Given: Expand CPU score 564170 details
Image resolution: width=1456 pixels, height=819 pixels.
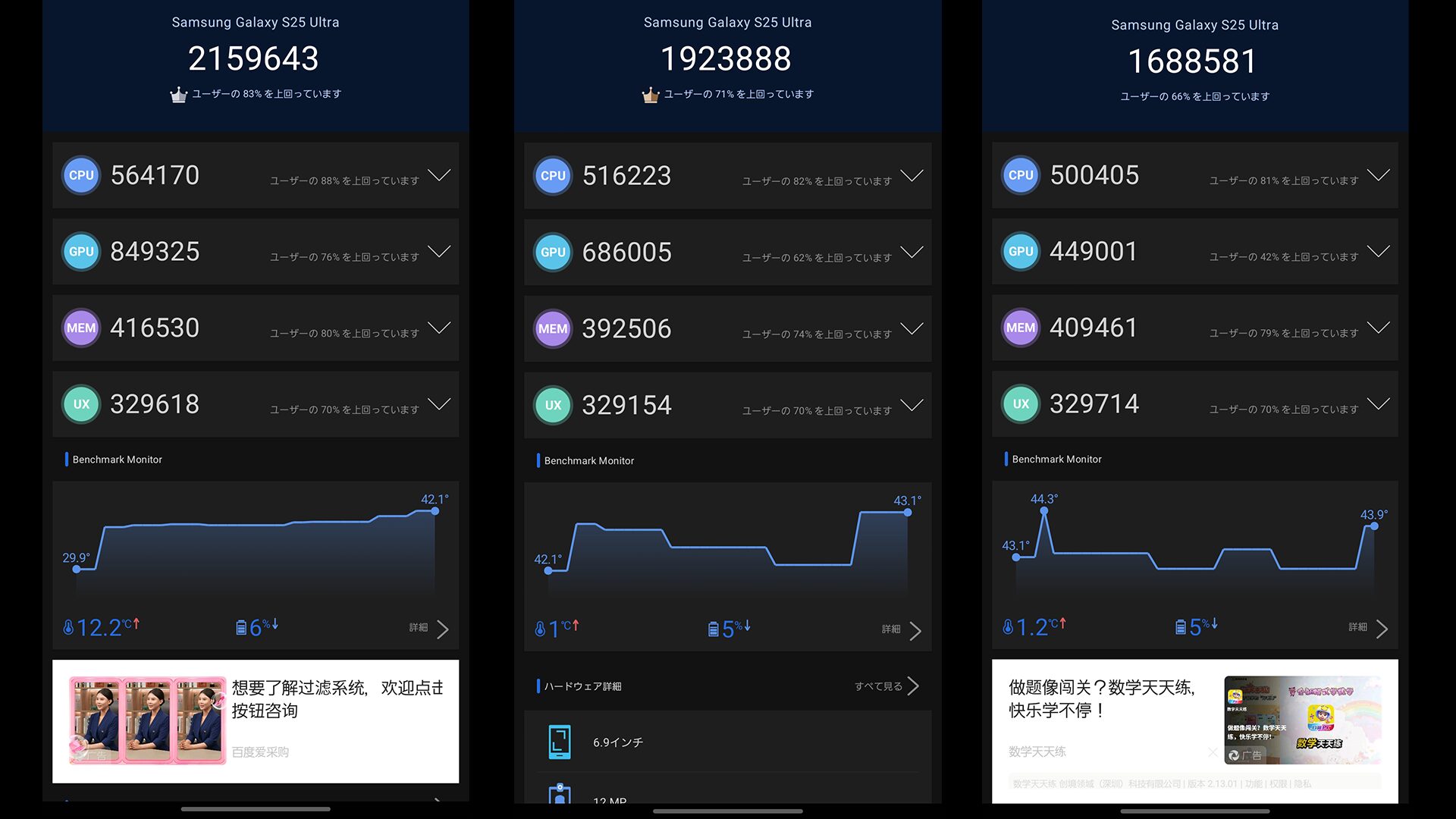Looking at the screenshot, I should (x=439, y=175).
